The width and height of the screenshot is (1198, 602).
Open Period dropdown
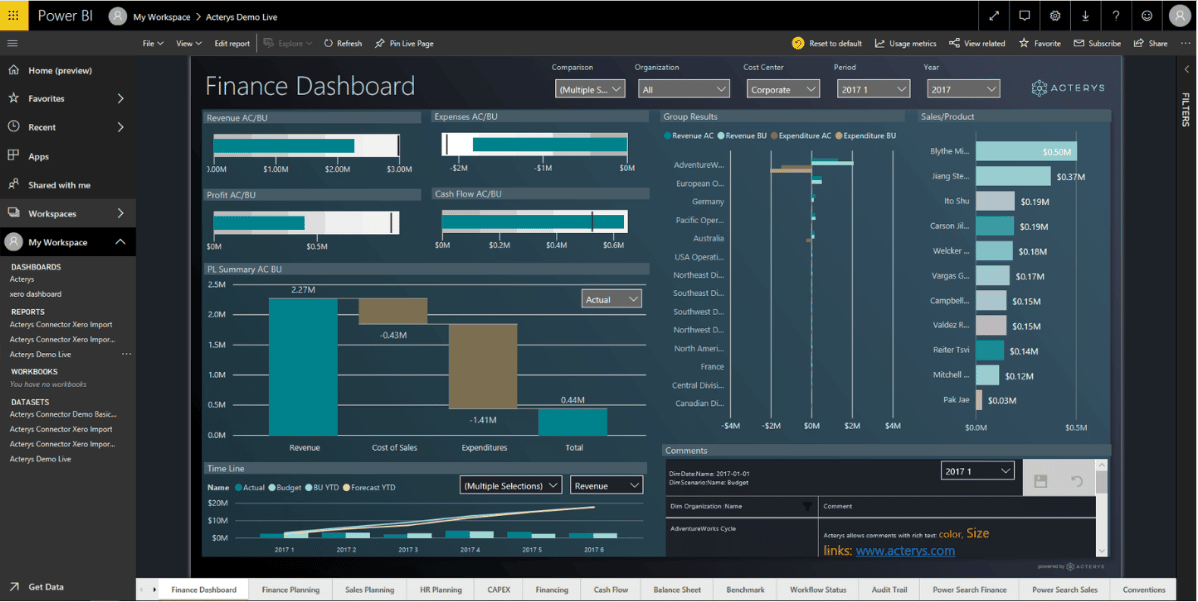point(873,89)
